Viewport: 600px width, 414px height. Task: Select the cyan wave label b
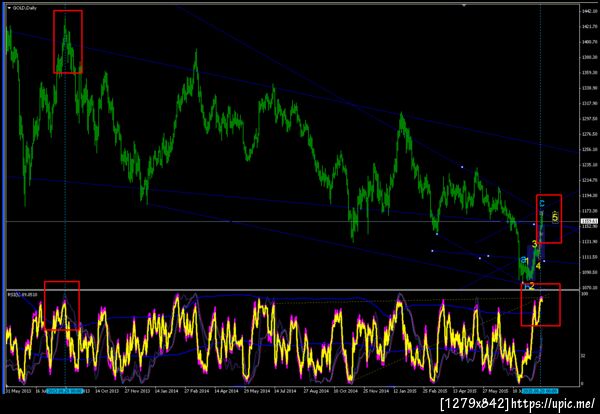pos(527,285)
